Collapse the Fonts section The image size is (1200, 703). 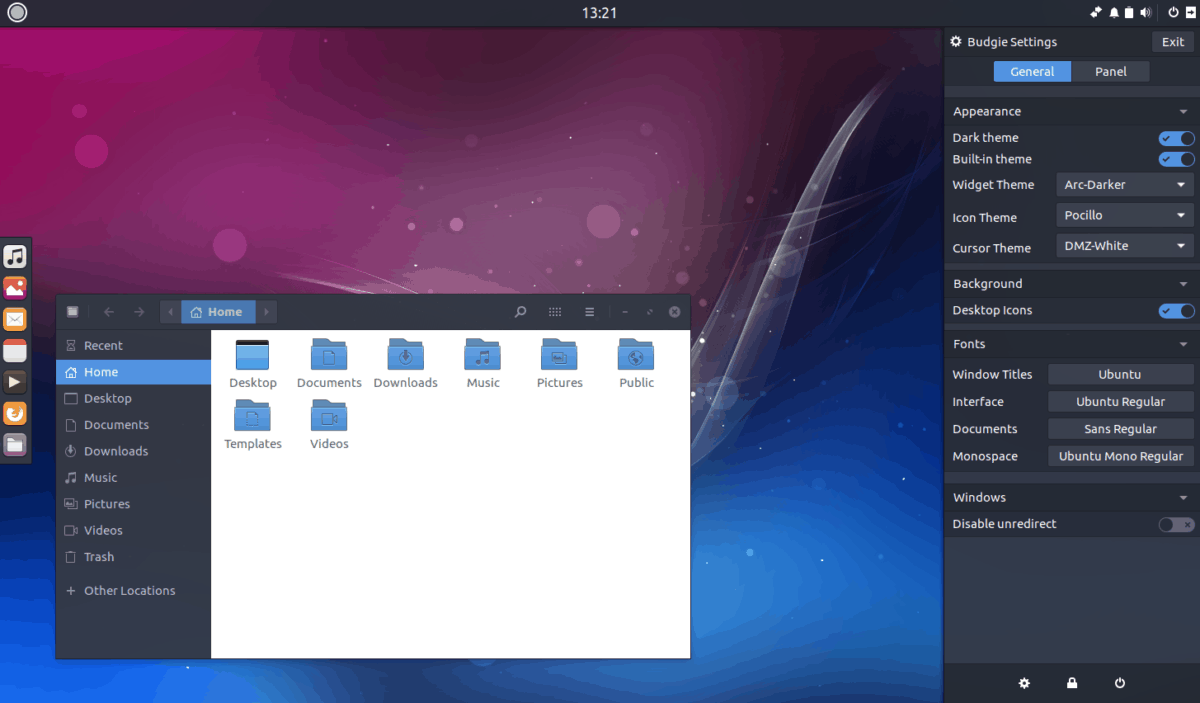pos(1184,344)
